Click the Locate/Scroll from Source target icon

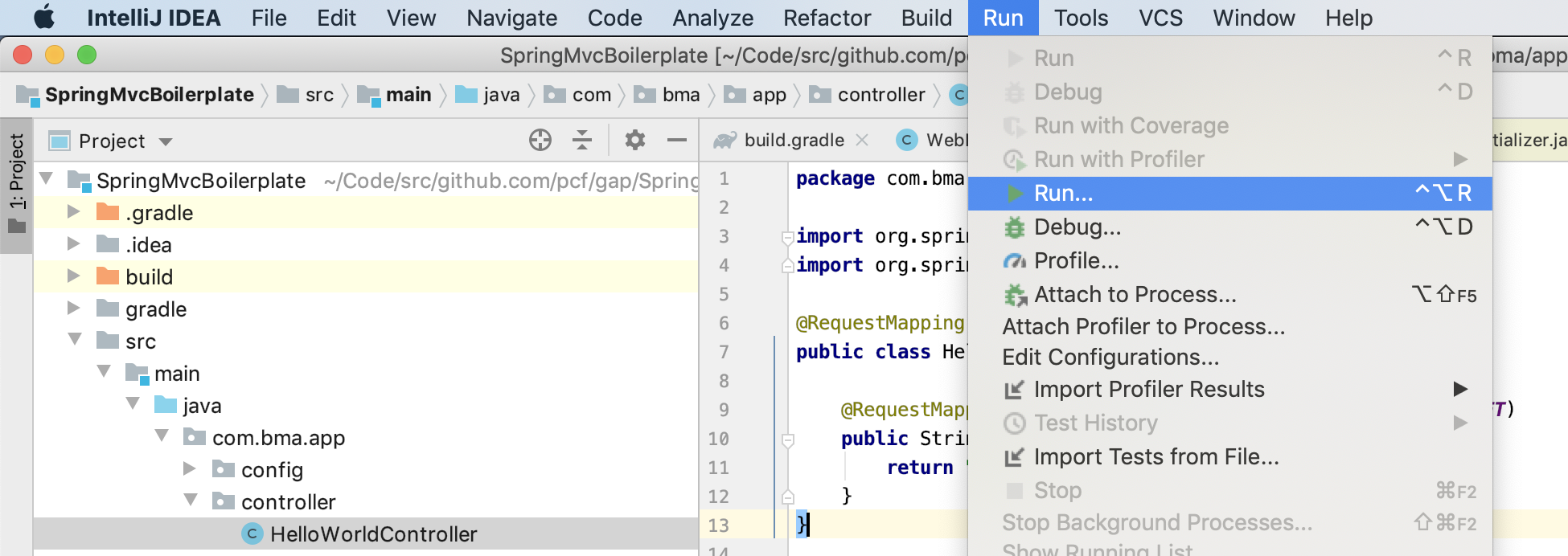[540, 141]
